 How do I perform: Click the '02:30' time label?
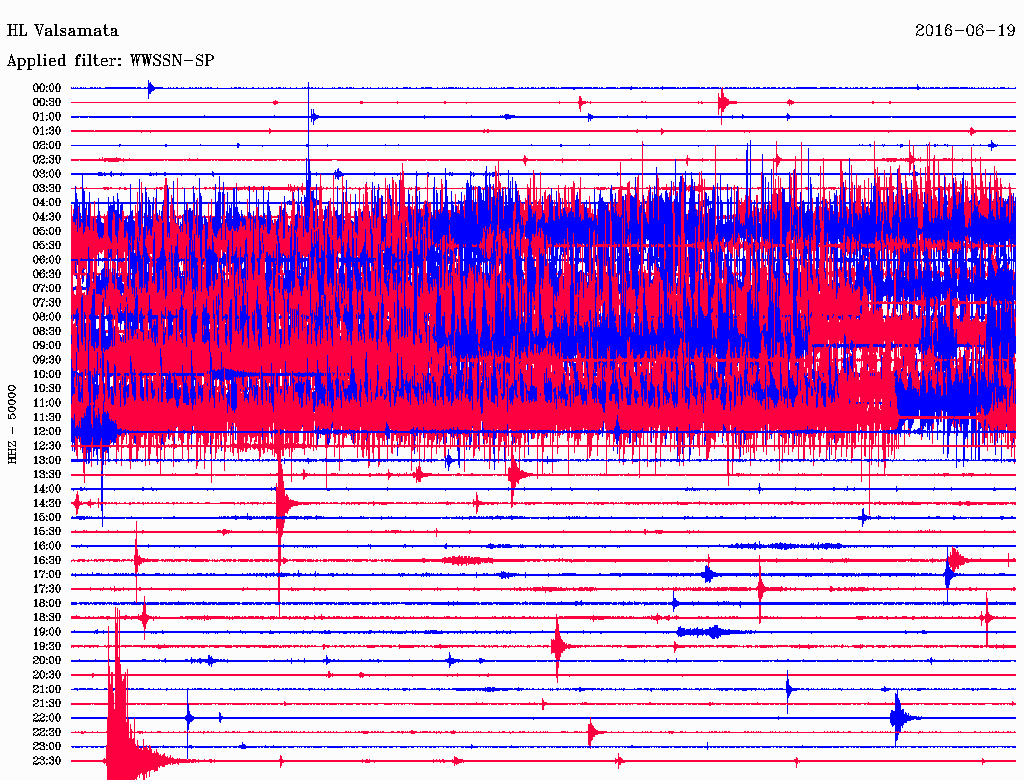(x=47, y=159)
